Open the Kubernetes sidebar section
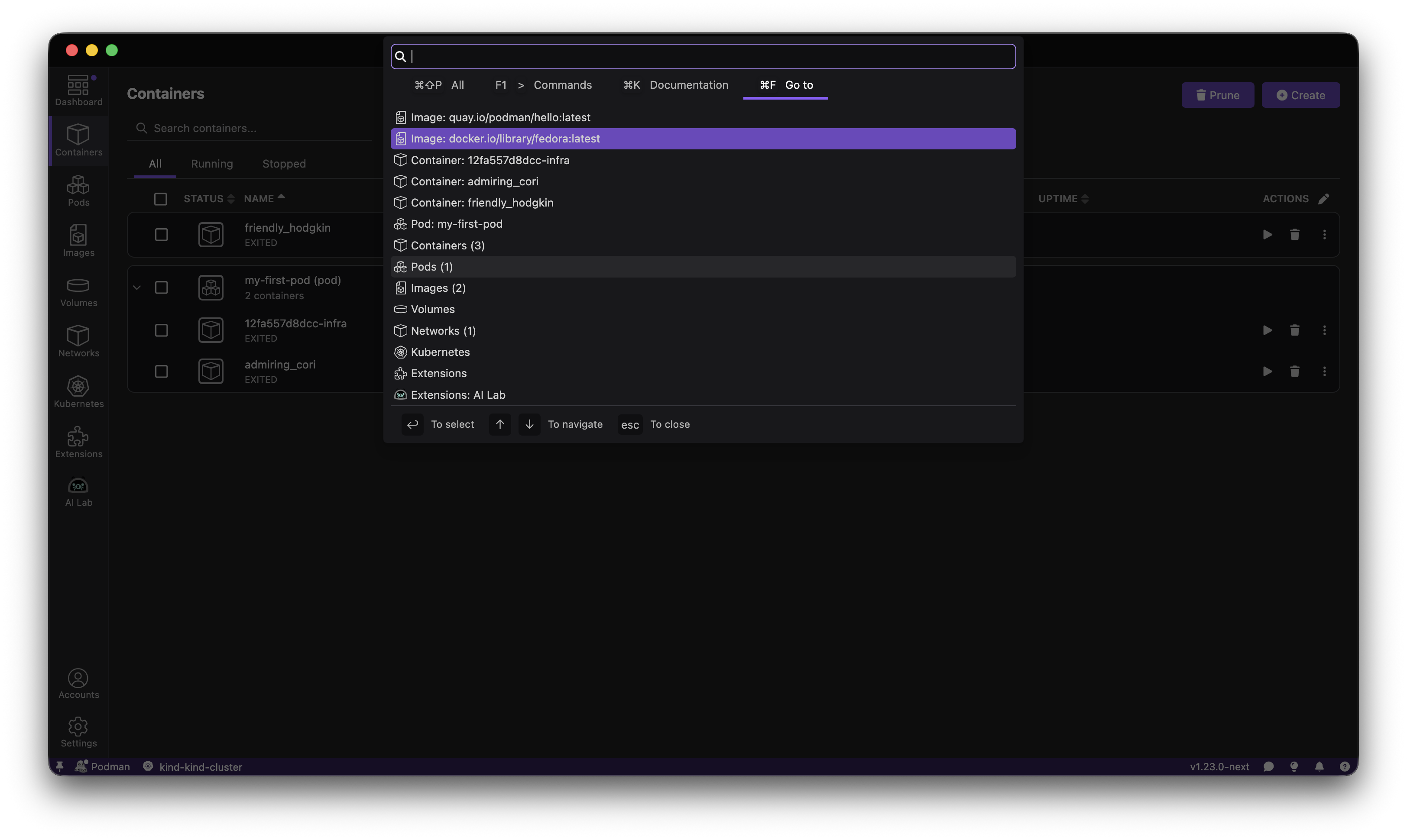Viewport: 1407px width, 840px height. (x=78, y=392)
